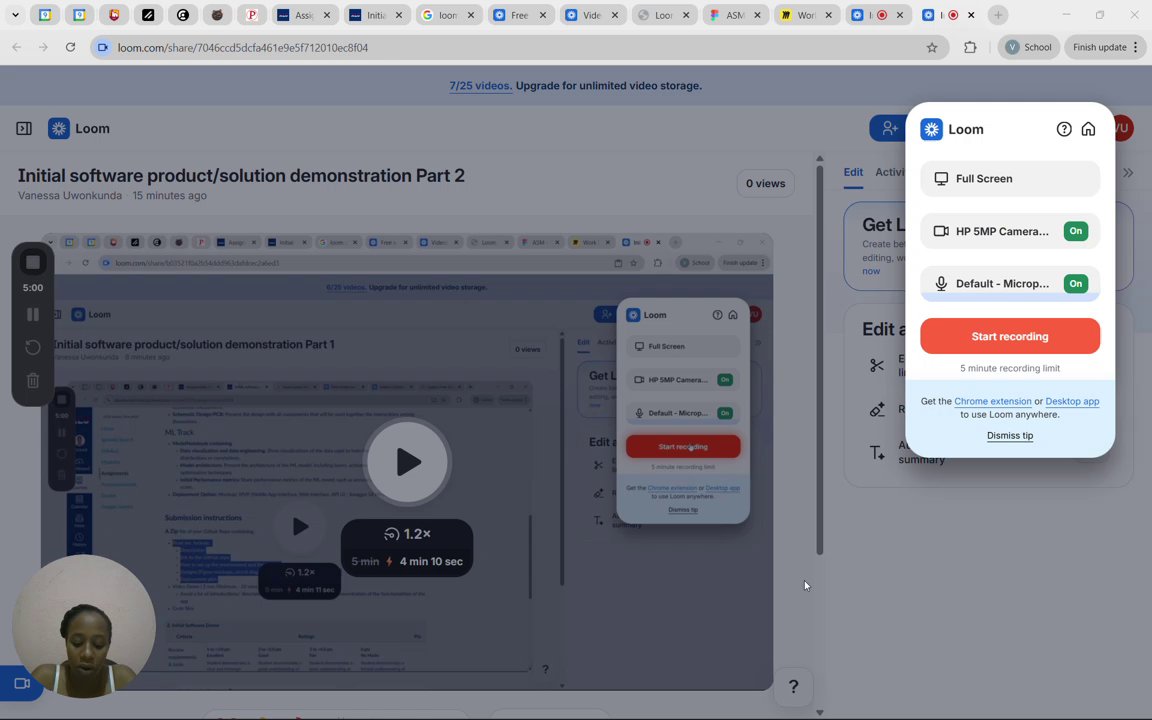Go back with browser back arrow
Image resolution: width=1152 pixels, height=720 pixels.
(16, 47)
